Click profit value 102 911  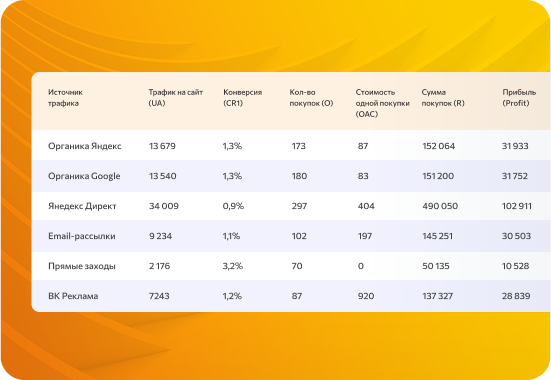pos(517,206)
